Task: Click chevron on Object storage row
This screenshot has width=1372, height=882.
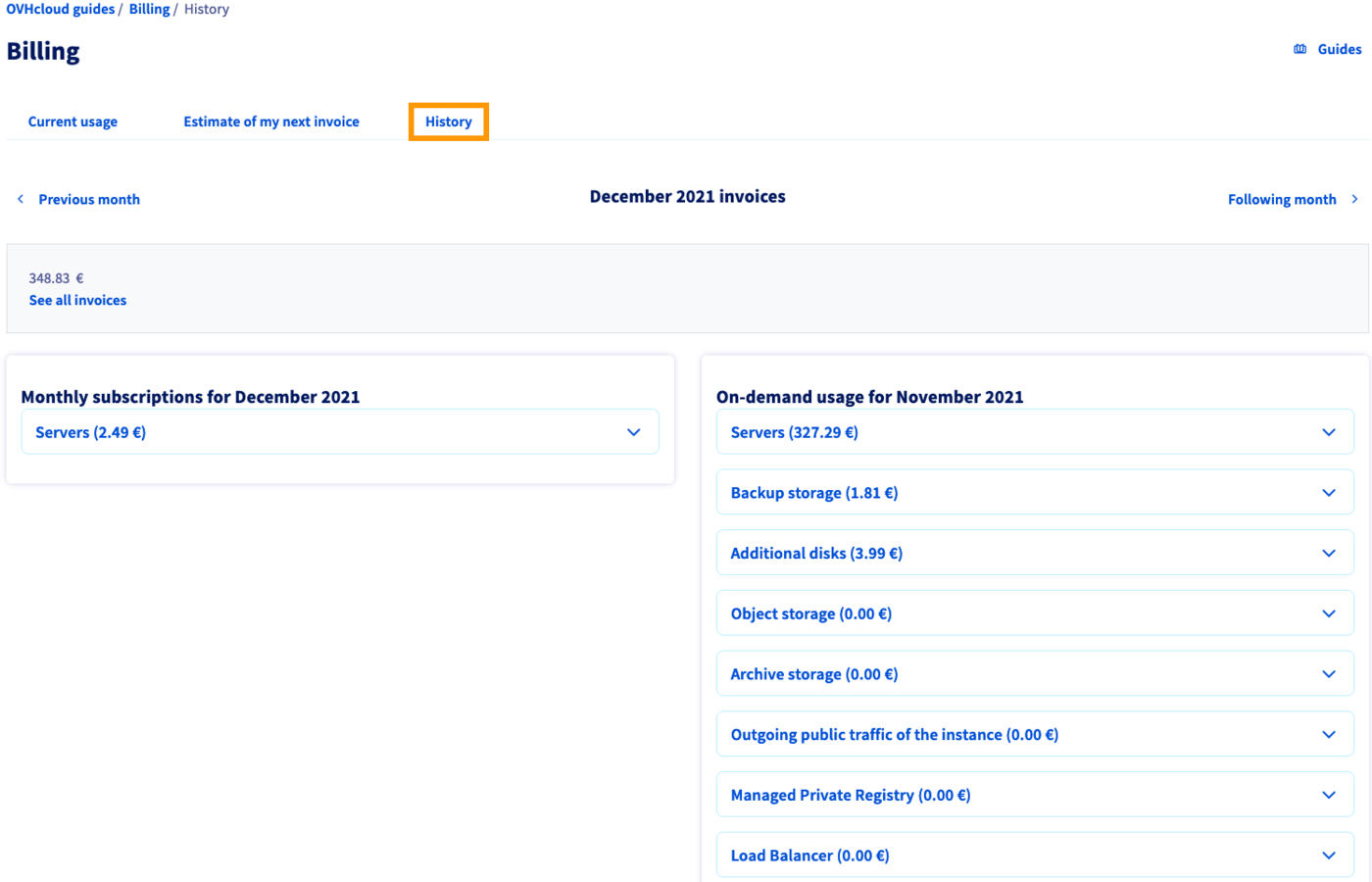Action: coord(1328,614)
